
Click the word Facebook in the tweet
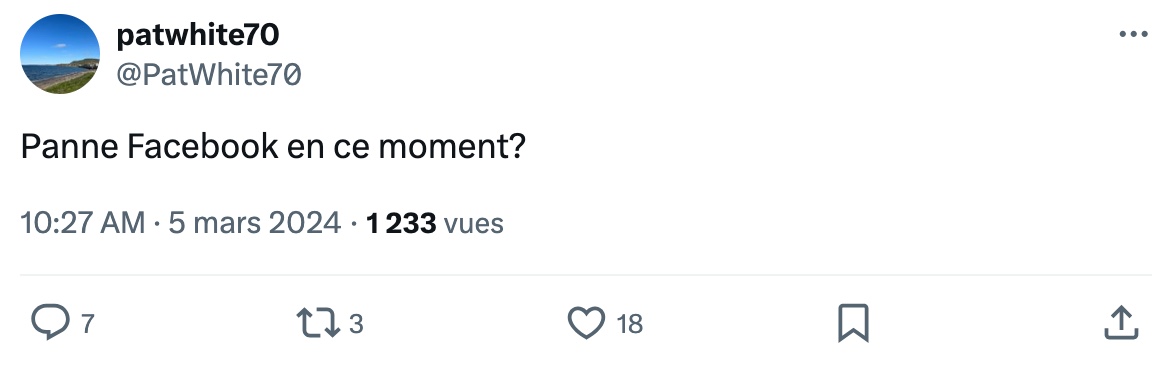pyautogui.click(x=203, y=147)
